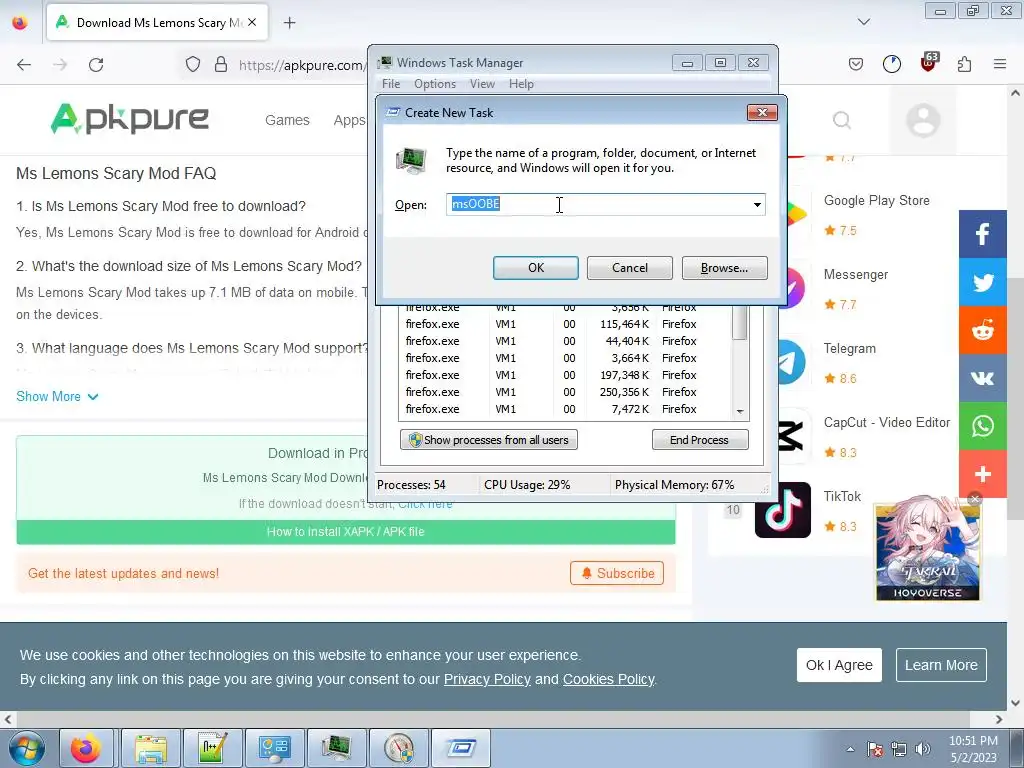Show hidden tray icons arrow

point(850,749)
